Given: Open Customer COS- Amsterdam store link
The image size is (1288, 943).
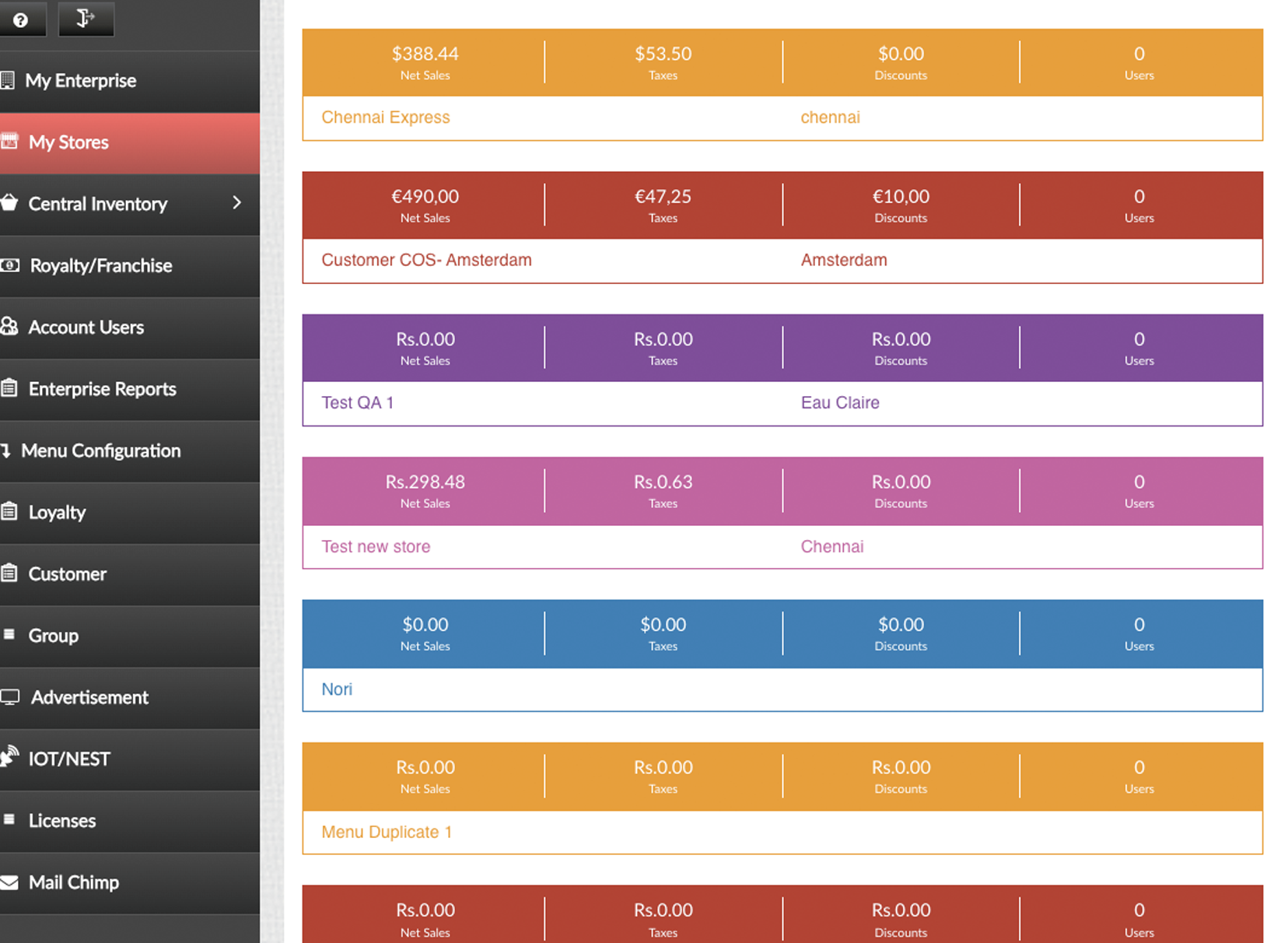Looking at the screenshot, I should point(426,260).
